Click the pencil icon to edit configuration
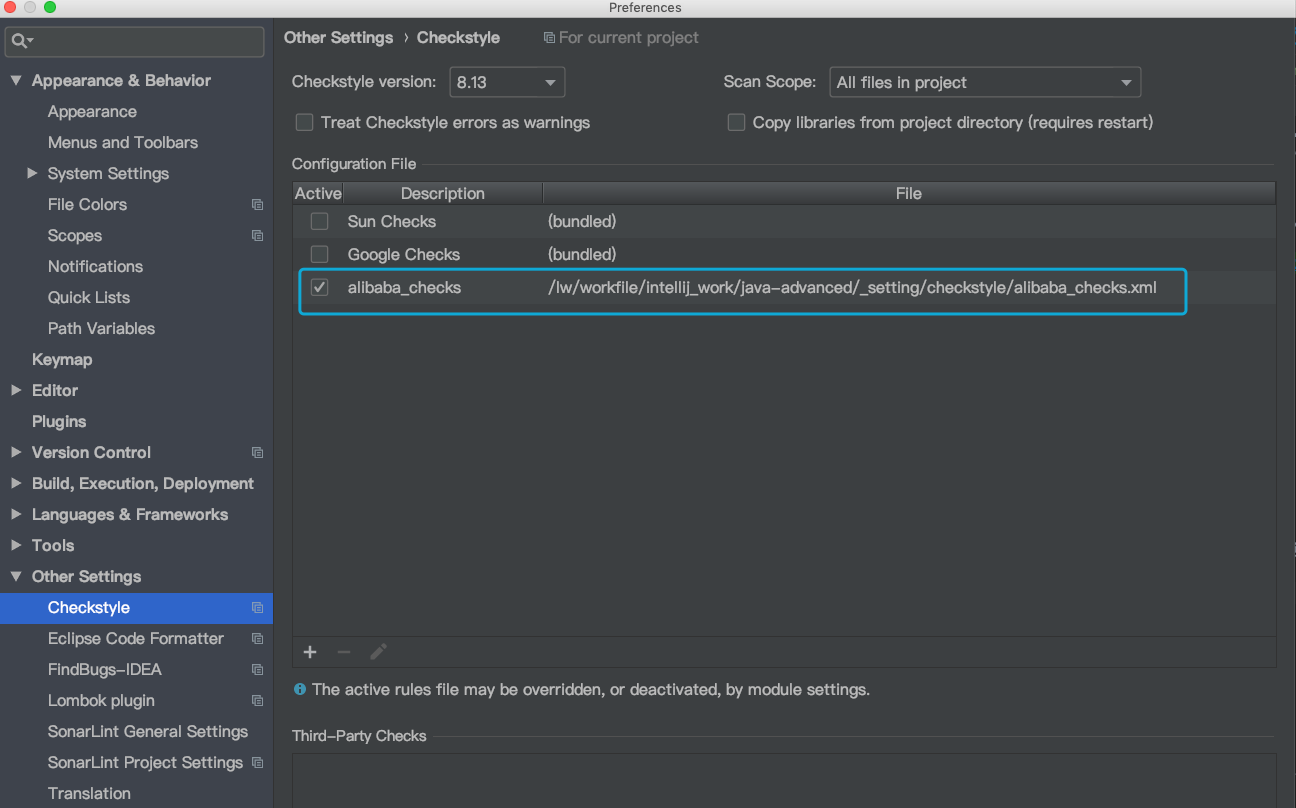 378,652
